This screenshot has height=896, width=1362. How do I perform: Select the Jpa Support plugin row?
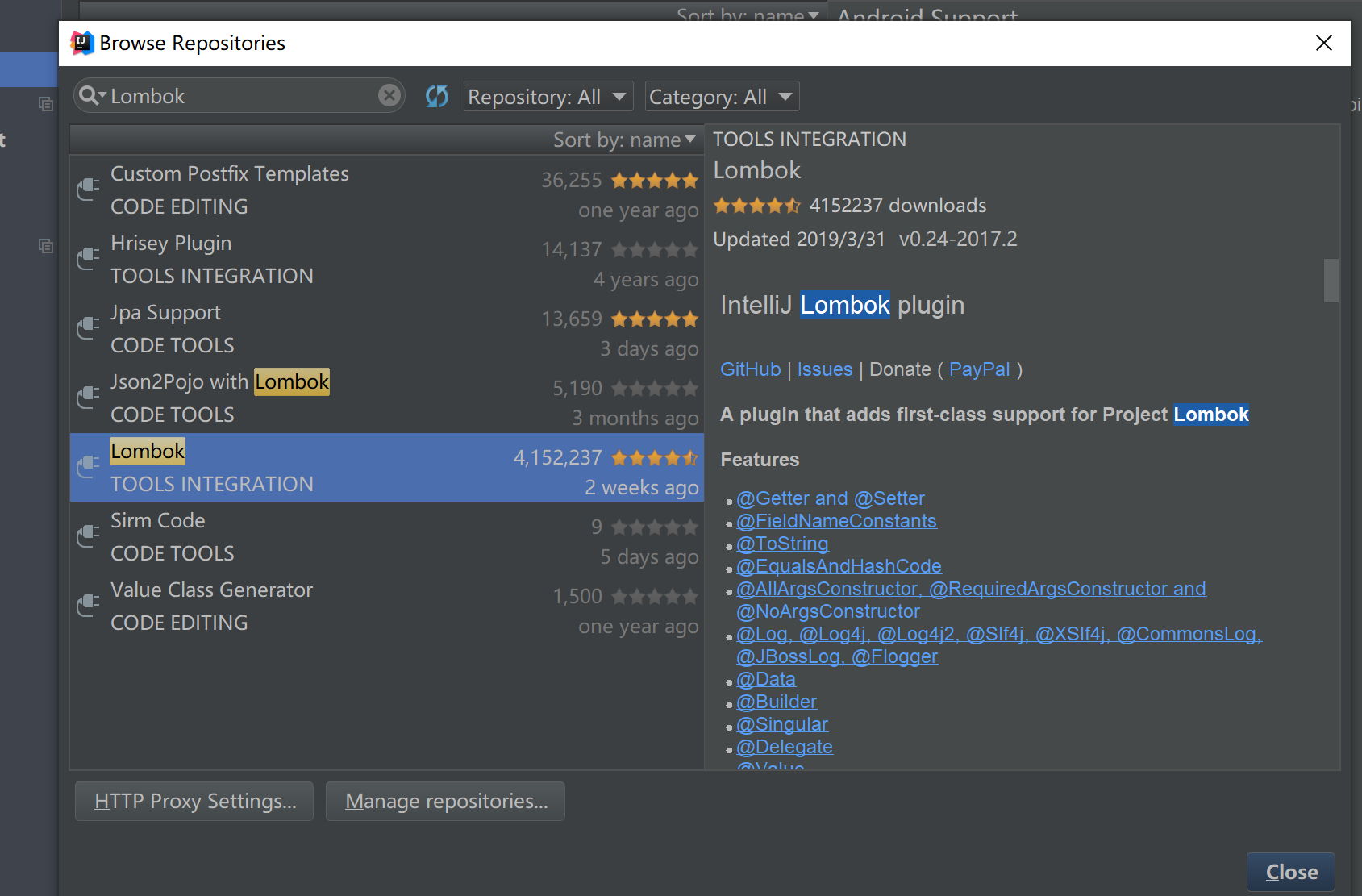tap(387, 329)
